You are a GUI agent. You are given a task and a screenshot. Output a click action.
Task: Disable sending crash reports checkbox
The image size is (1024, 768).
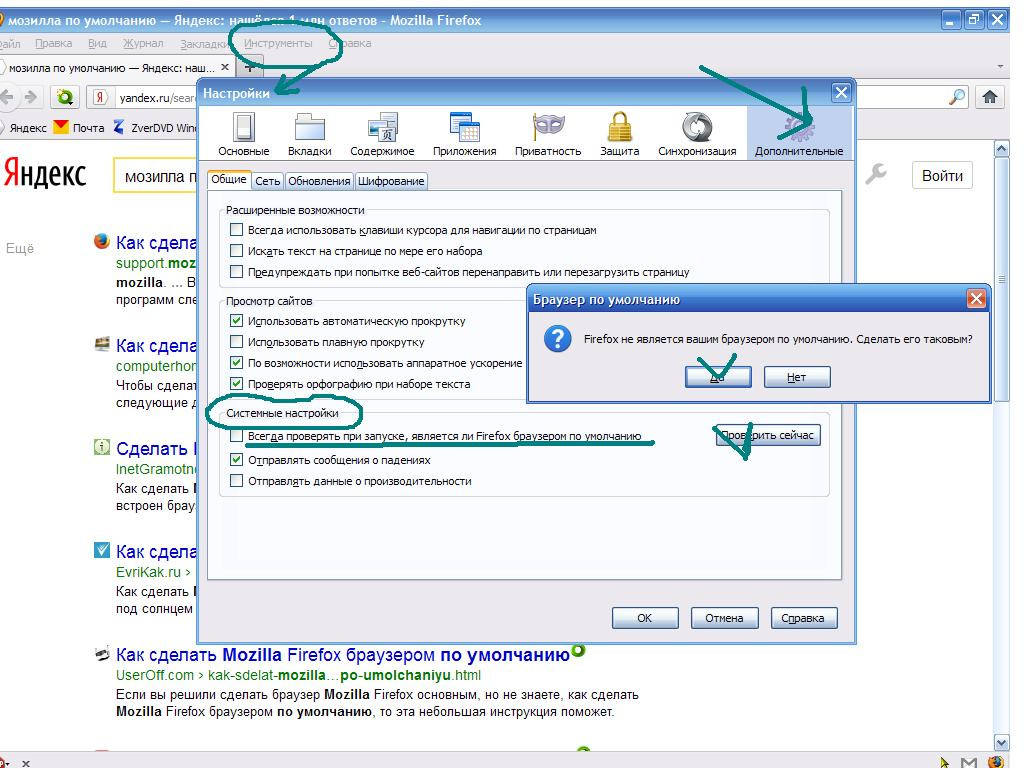click(x=237, y=460)
